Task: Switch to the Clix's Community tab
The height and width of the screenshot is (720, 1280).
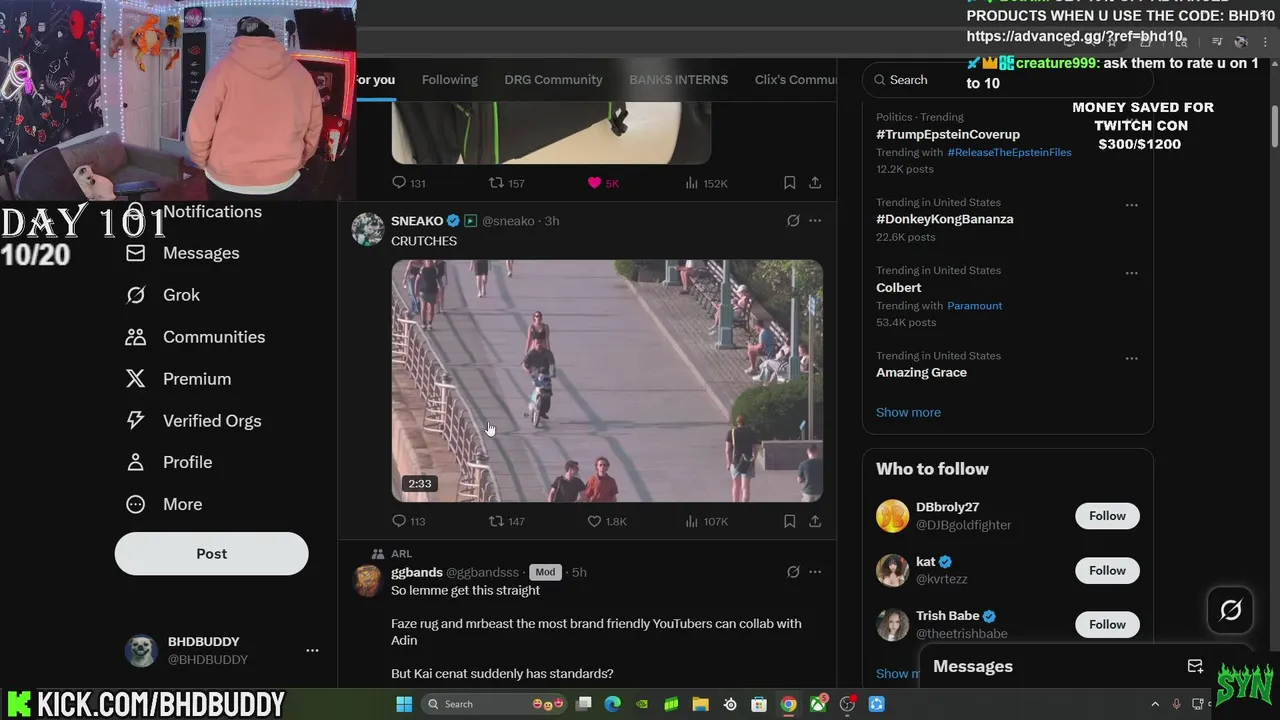Action: click(795, 80)
